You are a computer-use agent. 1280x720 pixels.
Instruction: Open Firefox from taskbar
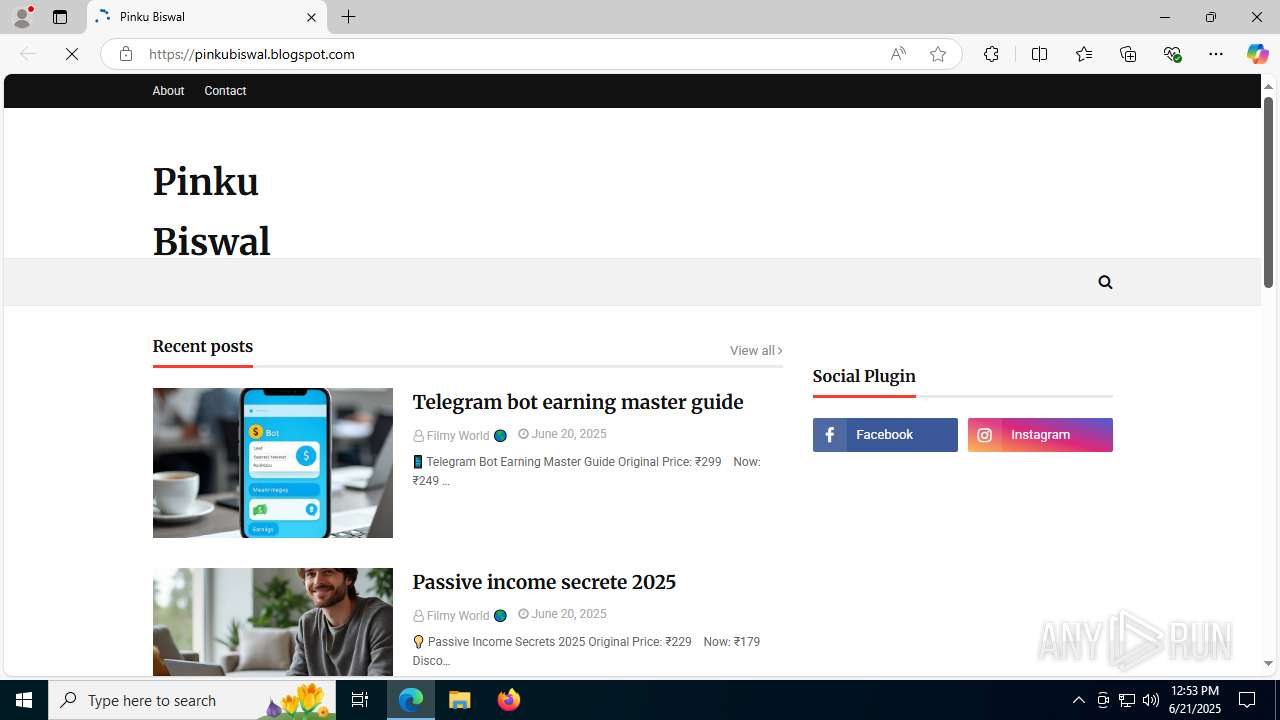(508, 700)
